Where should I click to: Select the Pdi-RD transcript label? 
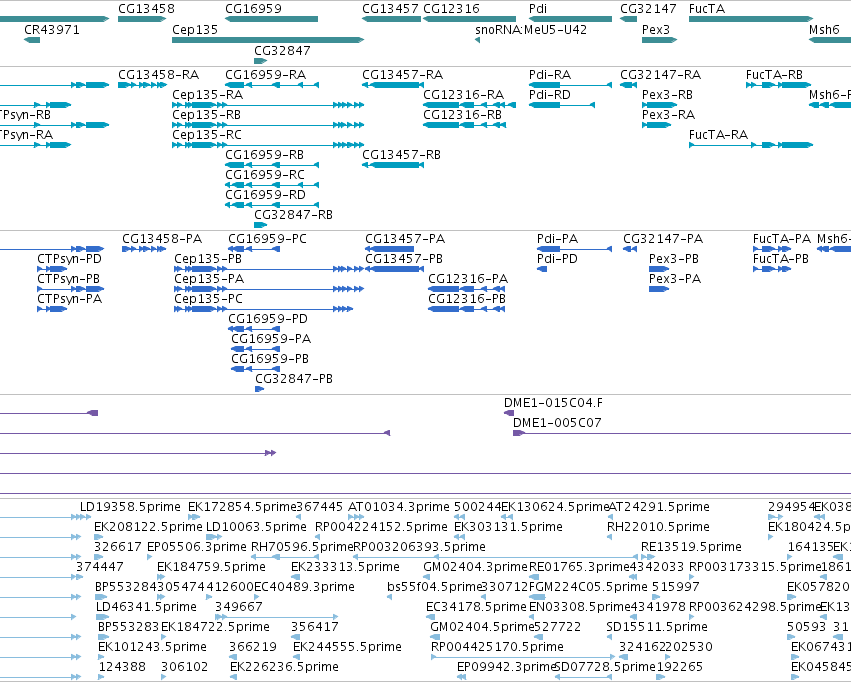click(x=550, y=94)
